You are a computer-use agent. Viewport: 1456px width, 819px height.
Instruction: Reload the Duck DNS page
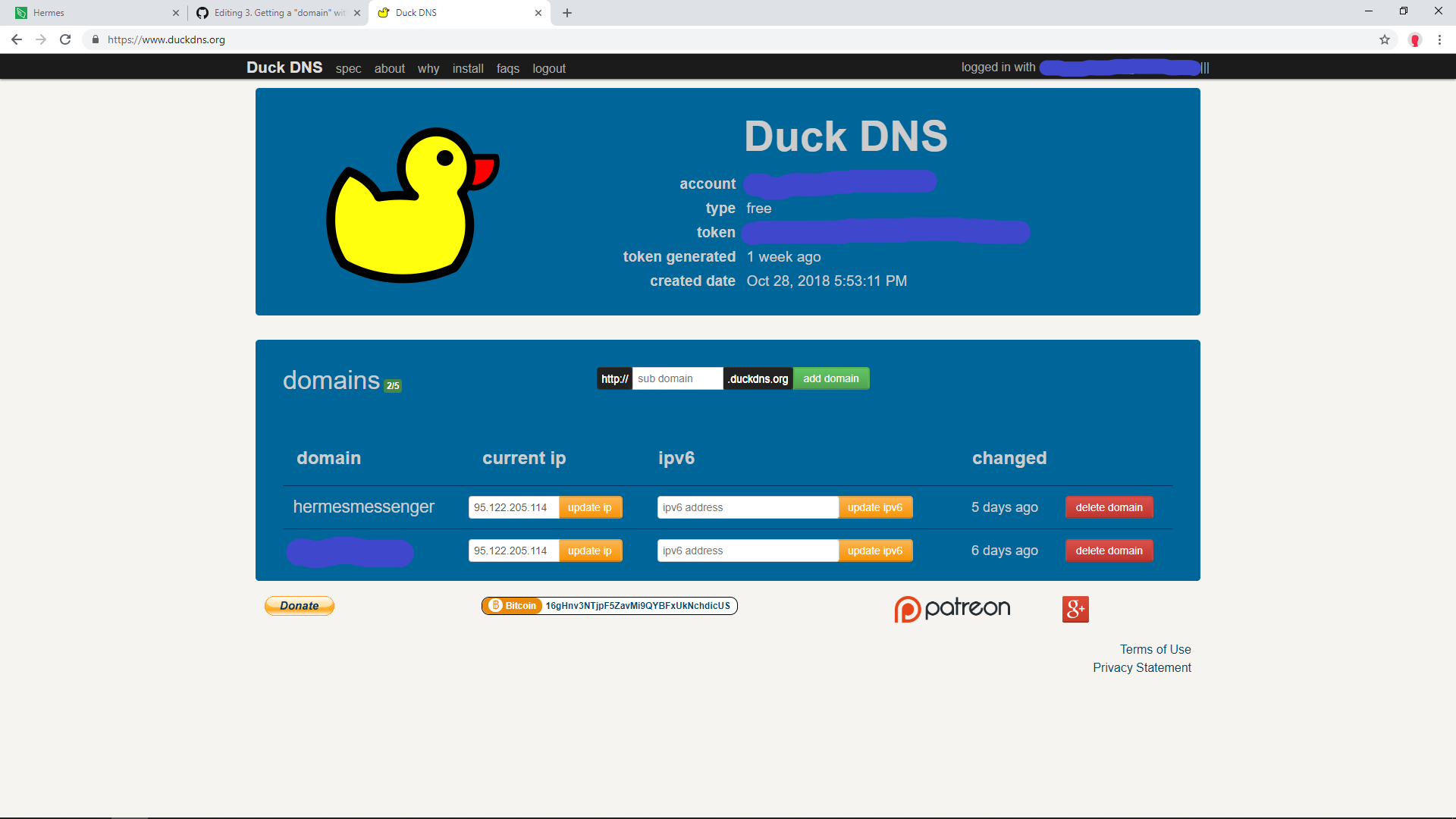(x=65, y=39)
